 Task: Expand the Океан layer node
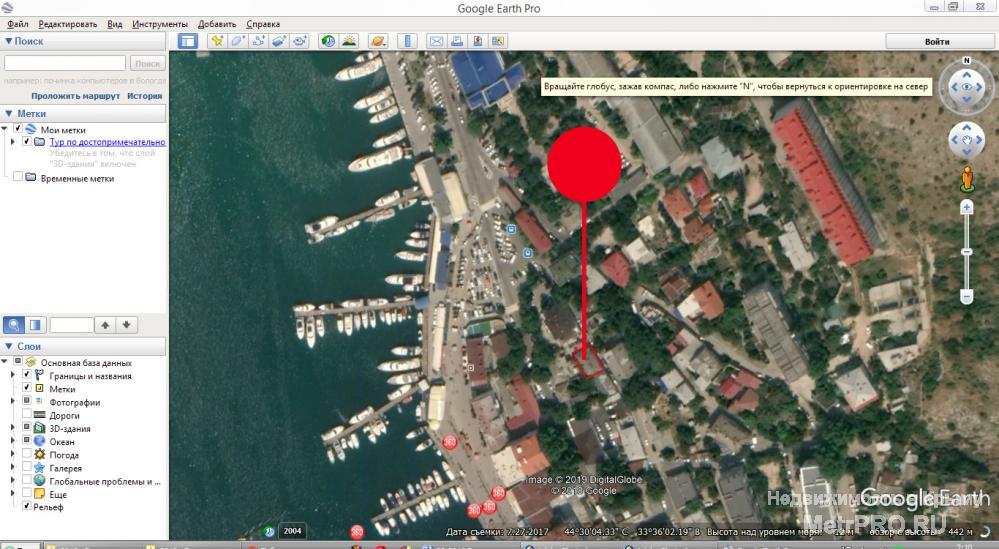click(x=13, y=441)
